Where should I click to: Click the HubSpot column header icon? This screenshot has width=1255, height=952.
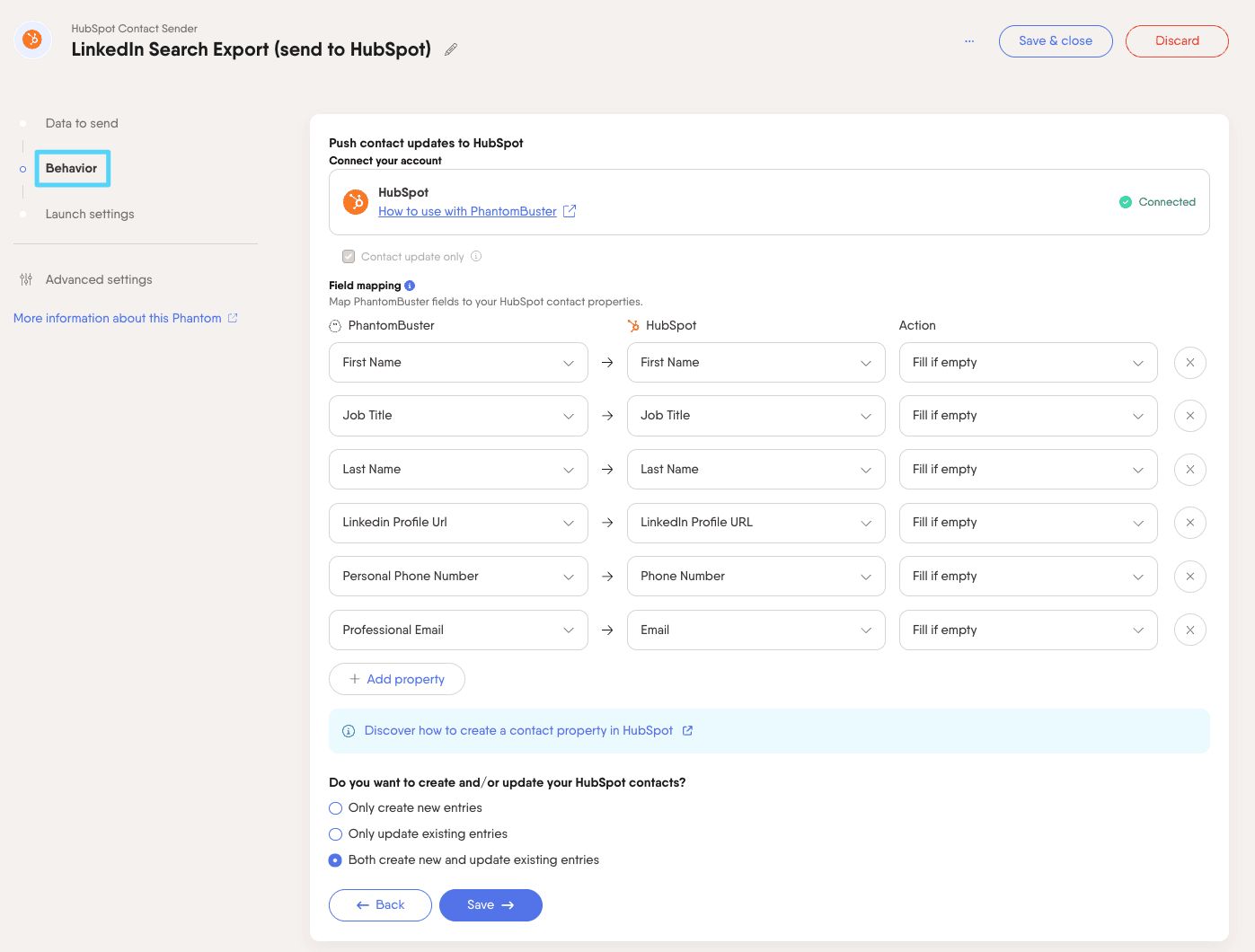click(x=633, y=326)
